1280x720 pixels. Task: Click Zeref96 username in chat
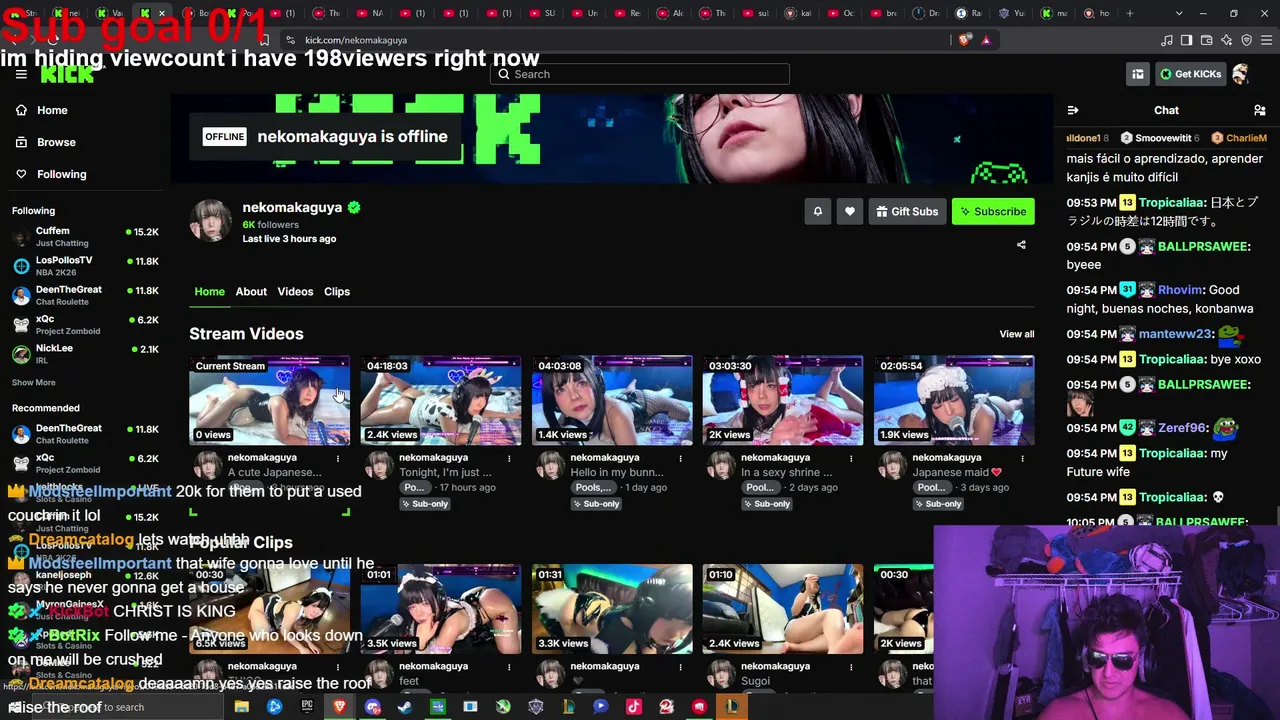[1182, 428]
